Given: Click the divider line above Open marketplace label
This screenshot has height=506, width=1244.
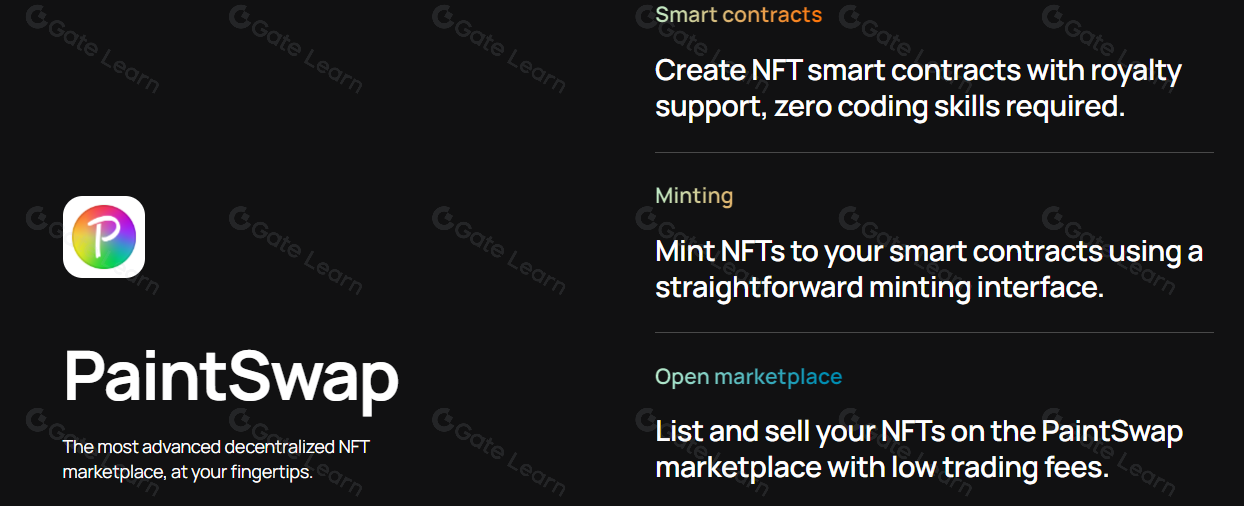Looking at the screenshot, I should tap(934, 333).
